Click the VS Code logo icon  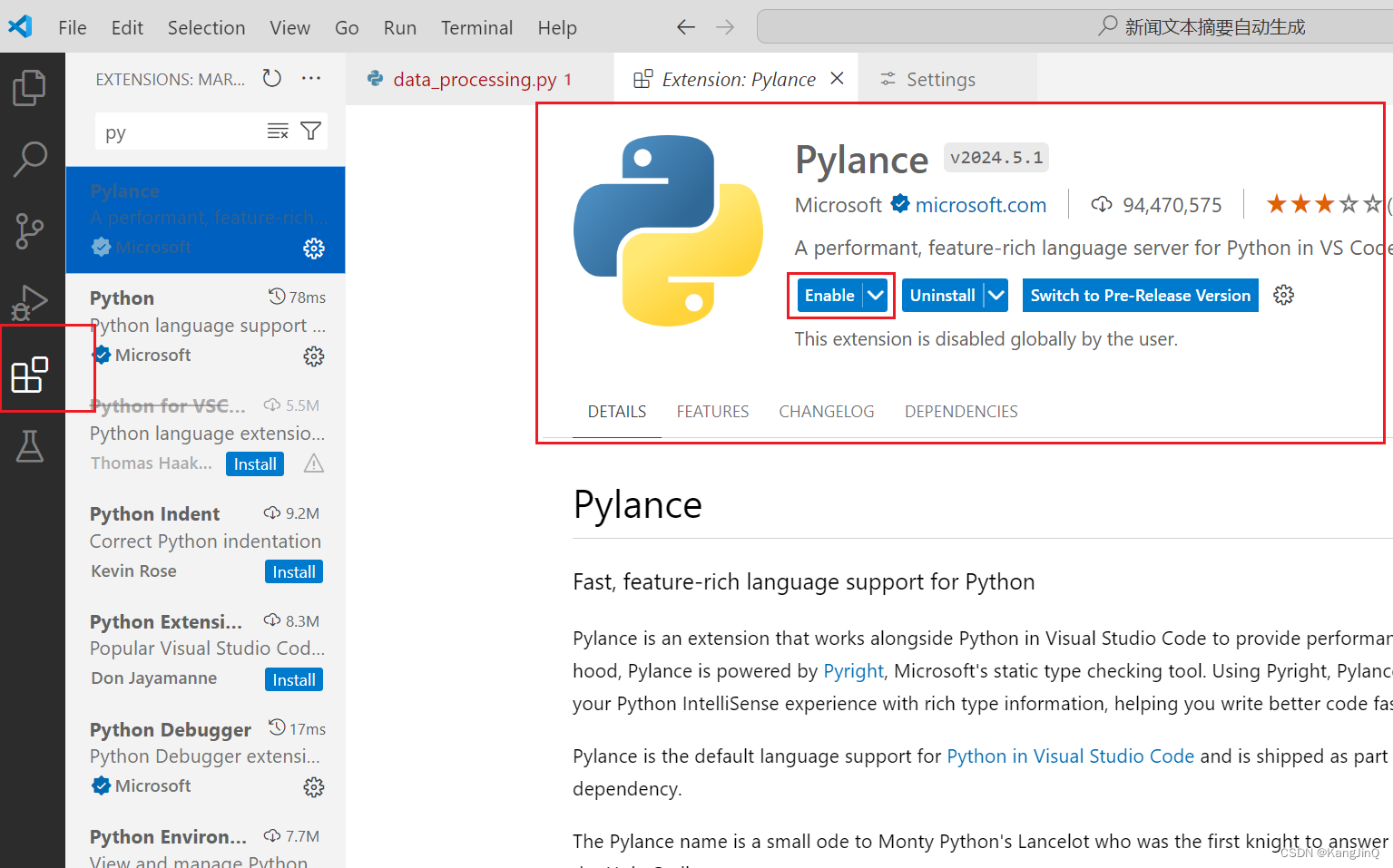click(x=20, y=26)
